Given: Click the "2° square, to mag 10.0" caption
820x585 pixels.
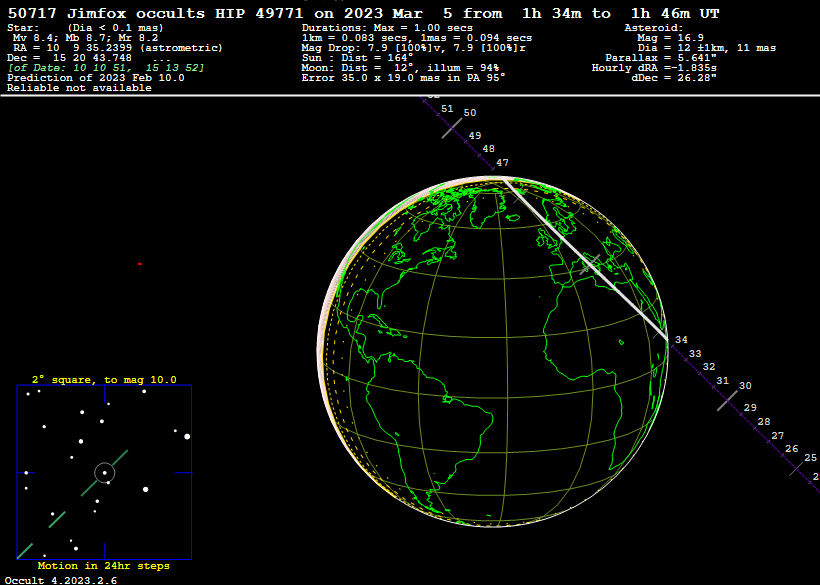Looking at the screenshot, I should click(104, 380).
